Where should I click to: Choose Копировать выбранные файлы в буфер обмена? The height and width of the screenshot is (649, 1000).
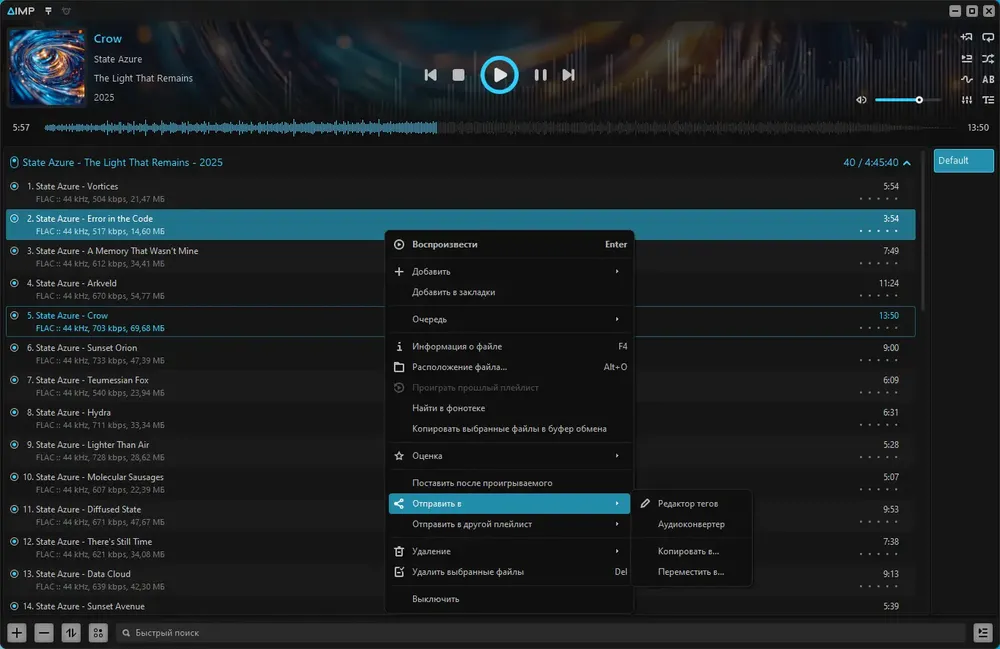coord(510,429)
